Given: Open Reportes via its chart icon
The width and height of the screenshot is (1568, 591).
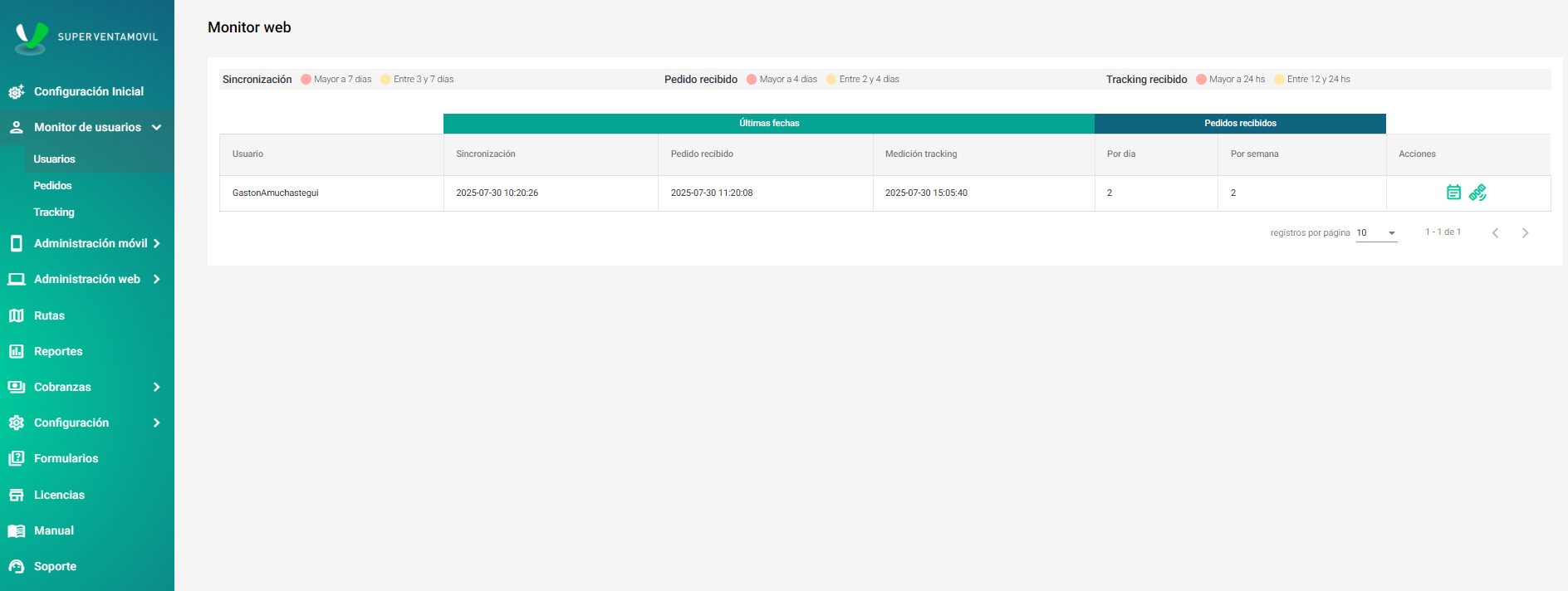Looking at the screenshot, I should 16,351.
